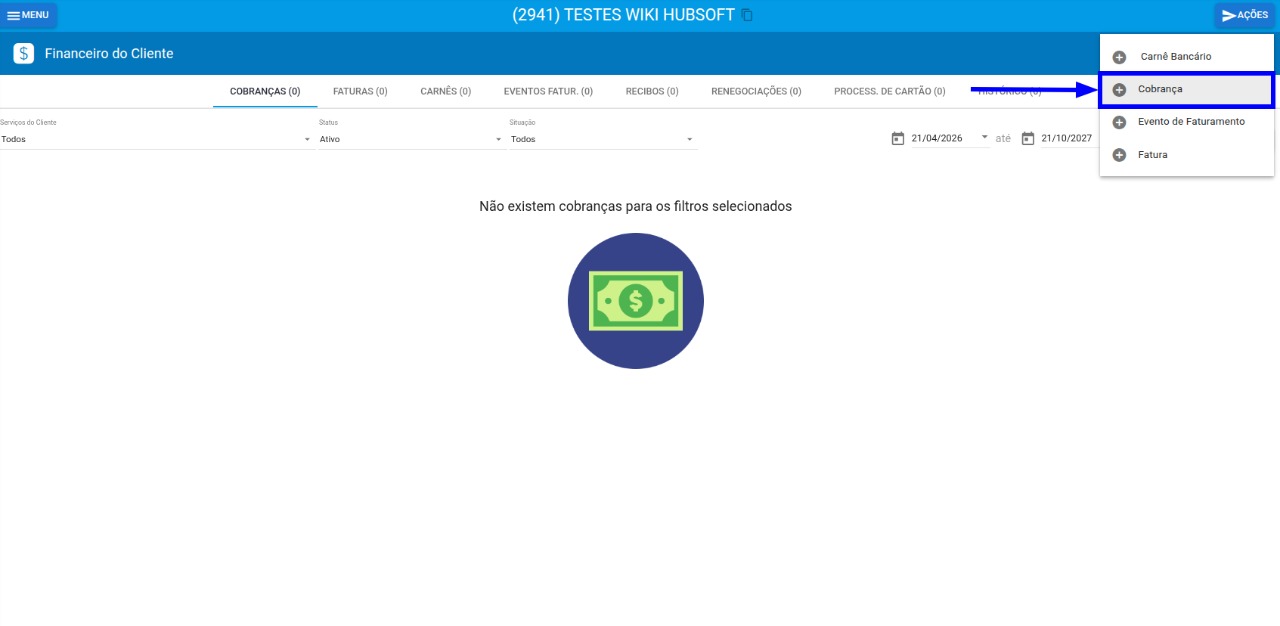Choose Evento de Faturamento from actions menu

click(x=1187, y=122)
